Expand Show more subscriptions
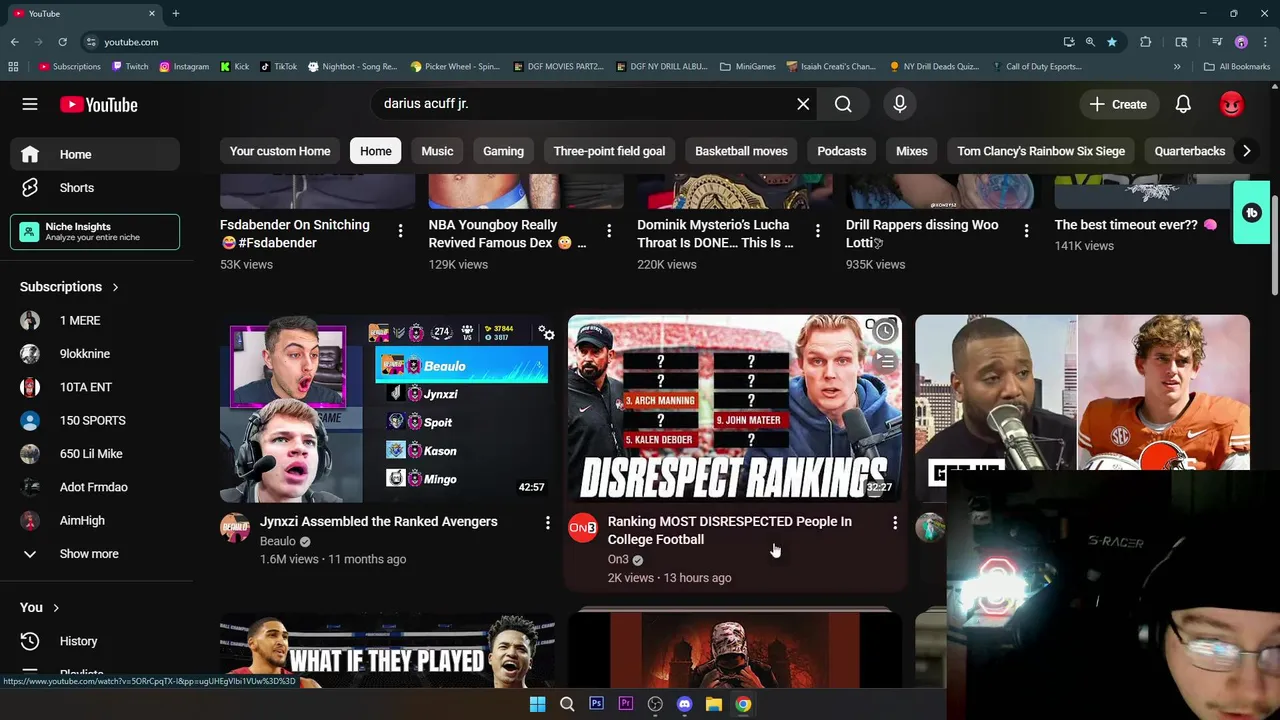Image resolution: width=1280 pixels, height=720 pixels. [95, 554]
